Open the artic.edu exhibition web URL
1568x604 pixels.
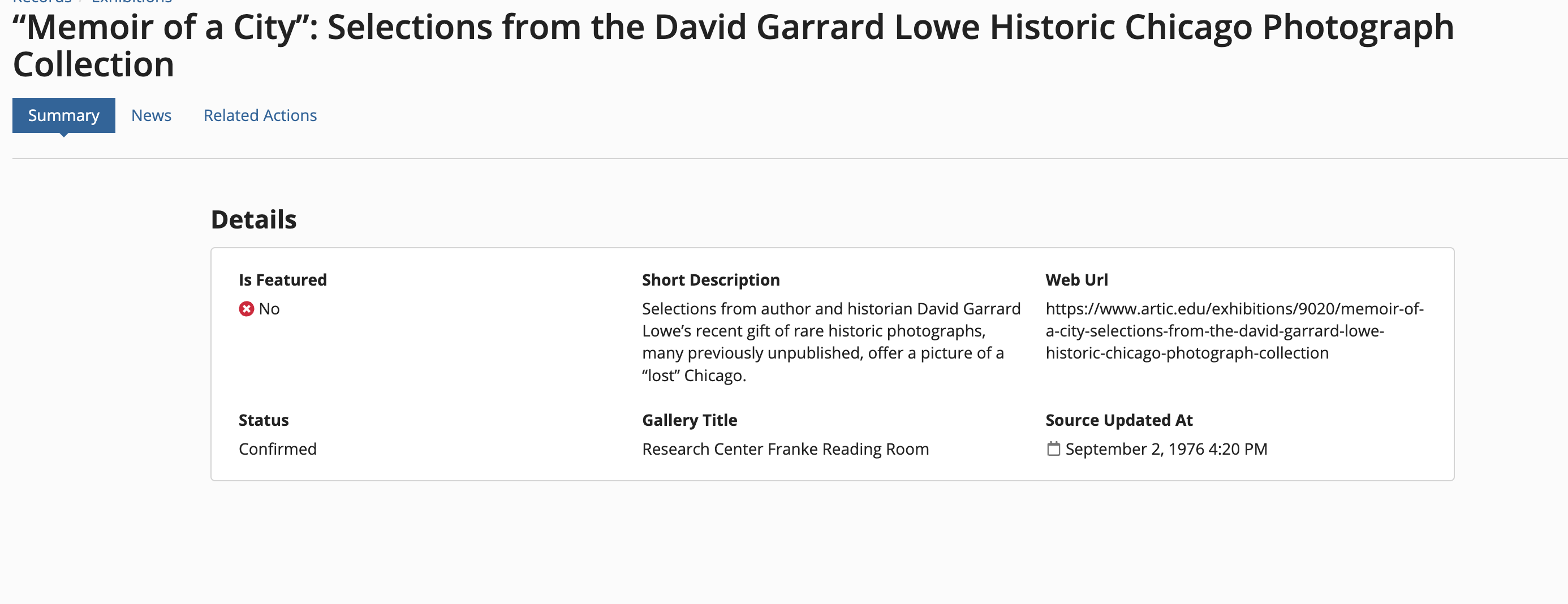pos(1234,331)
